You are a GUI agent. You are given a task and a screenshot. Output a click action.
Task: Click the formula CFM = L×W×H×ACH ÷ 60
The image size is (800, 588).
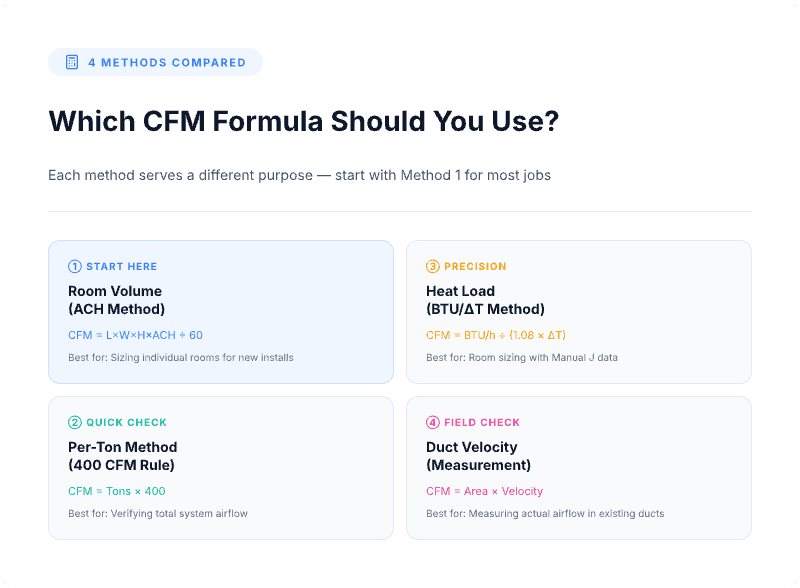135,335
